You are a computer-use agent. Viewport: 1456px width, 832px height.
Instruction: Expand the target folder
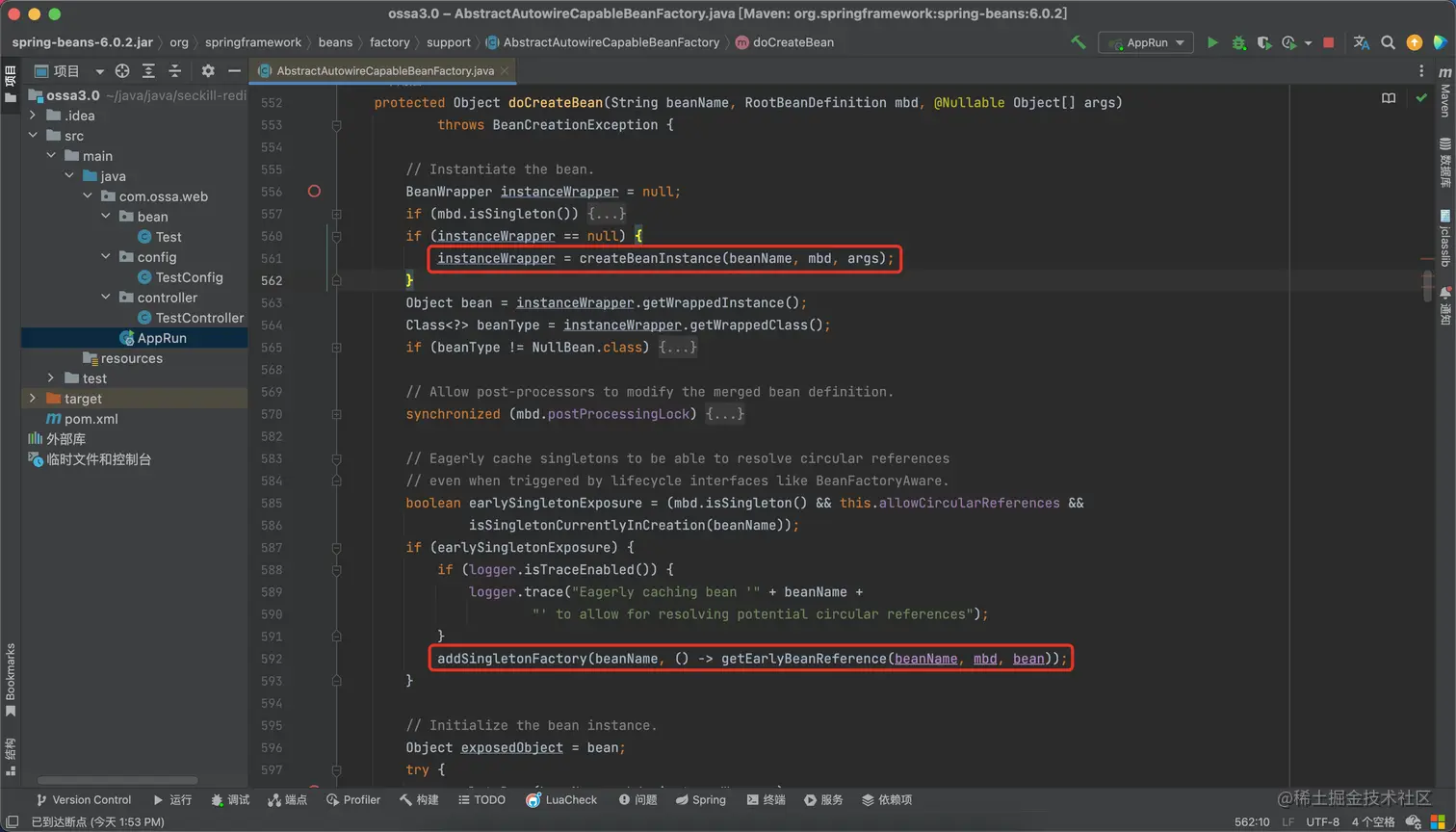(33, 399)
